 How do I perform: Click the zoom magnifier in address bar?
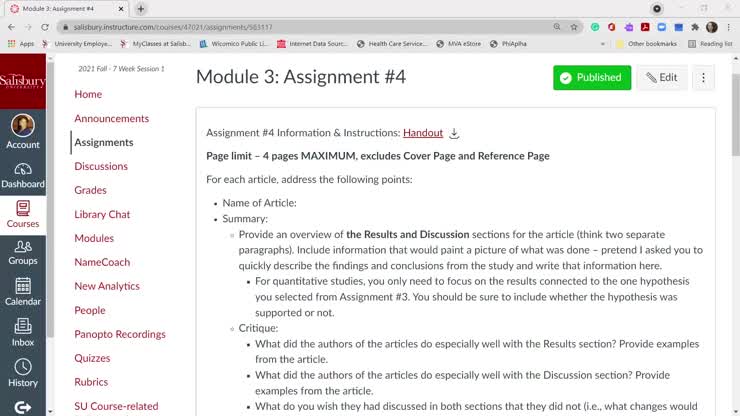(557, 27)
